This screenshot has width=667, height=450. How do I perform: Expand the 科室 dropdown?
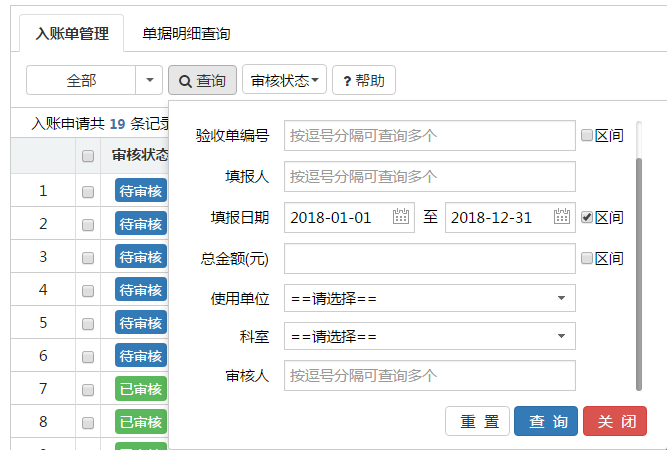429,336
